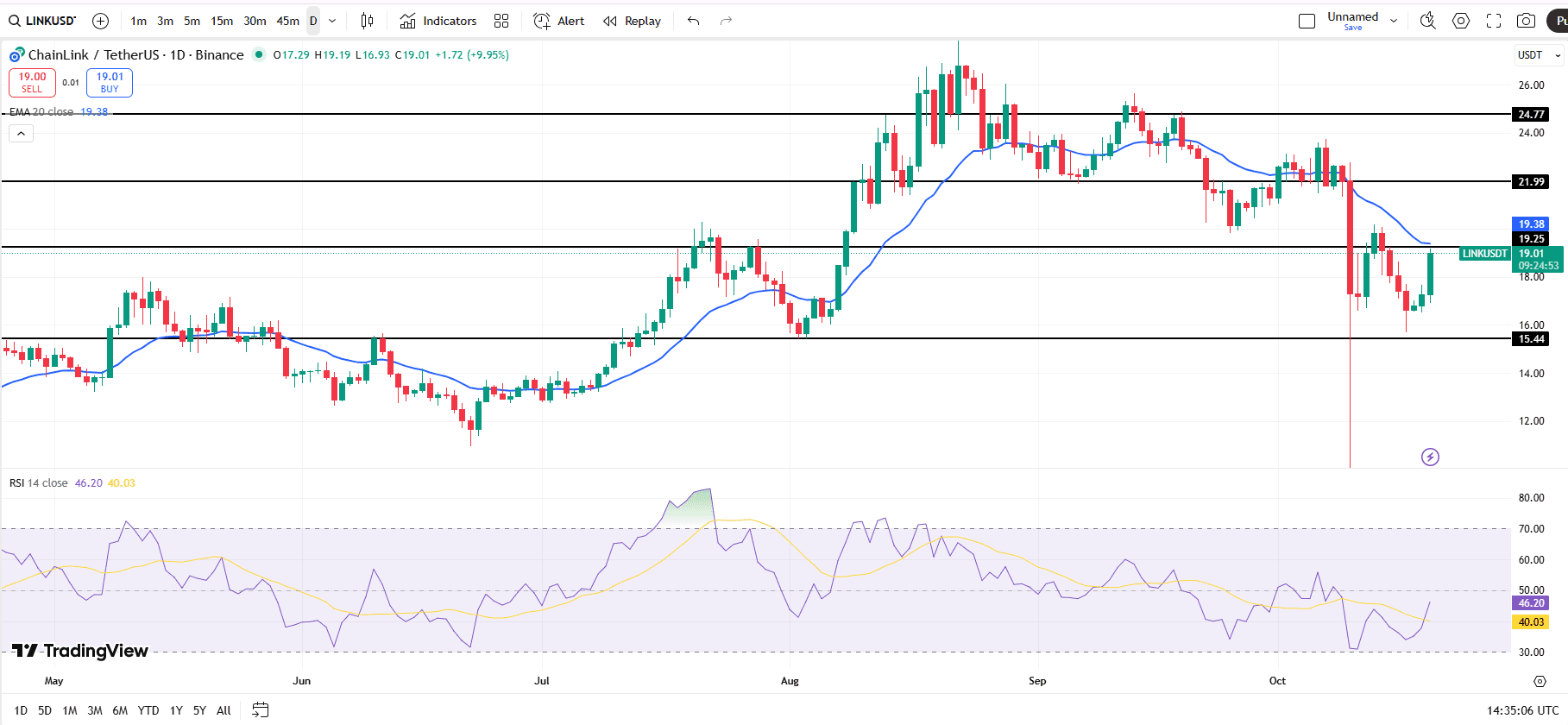Select the D daily timeframe button

[313, 21]
